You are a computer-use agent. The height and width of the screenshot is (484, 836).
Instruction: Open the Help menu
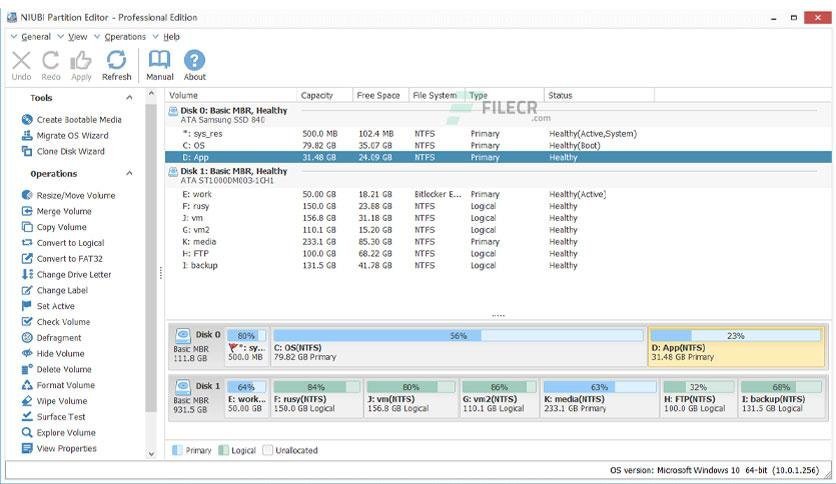[171, 37]
